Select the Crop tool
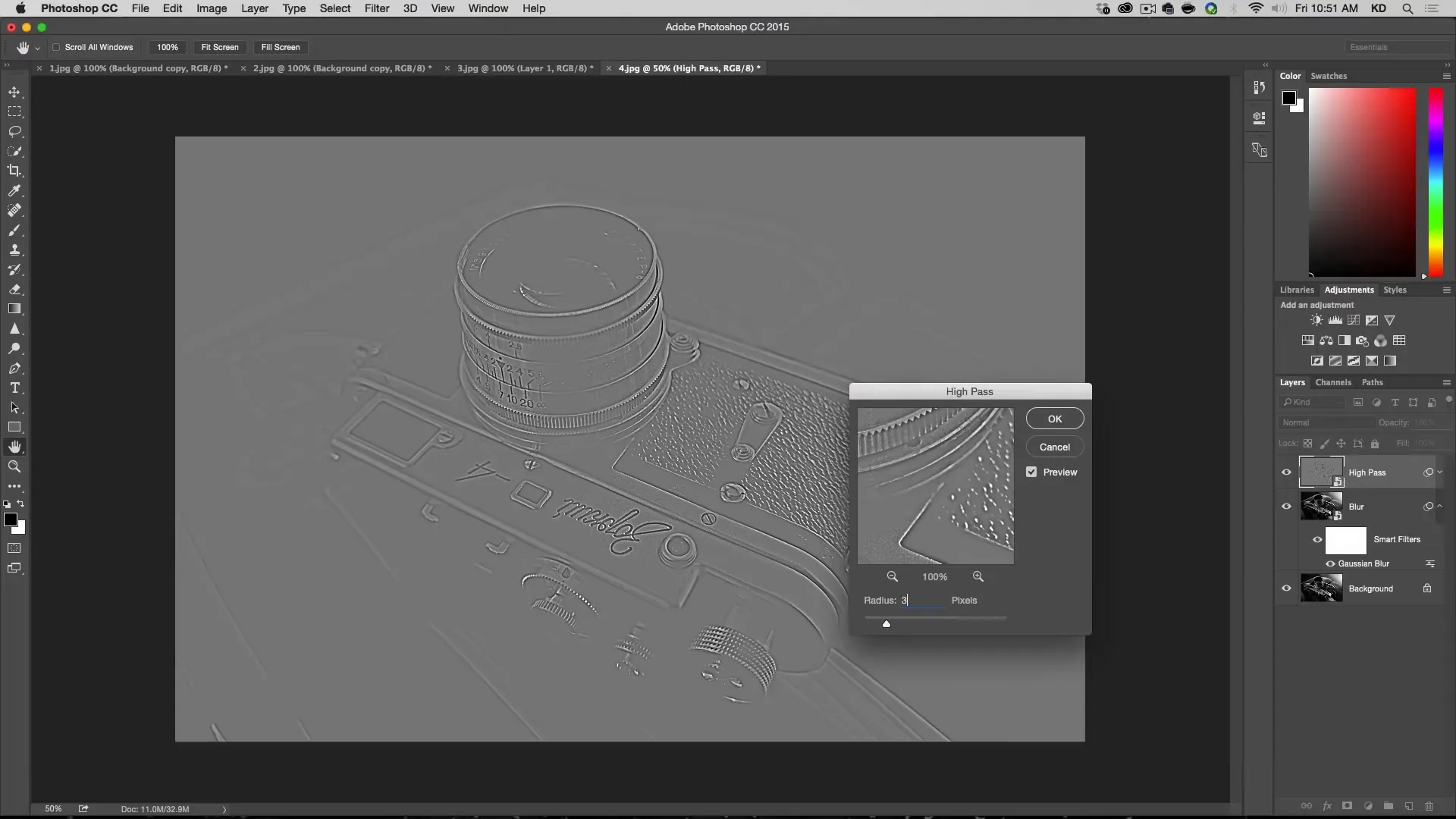The width and height of the screenshot is (1456, 819). pos(15,171)
